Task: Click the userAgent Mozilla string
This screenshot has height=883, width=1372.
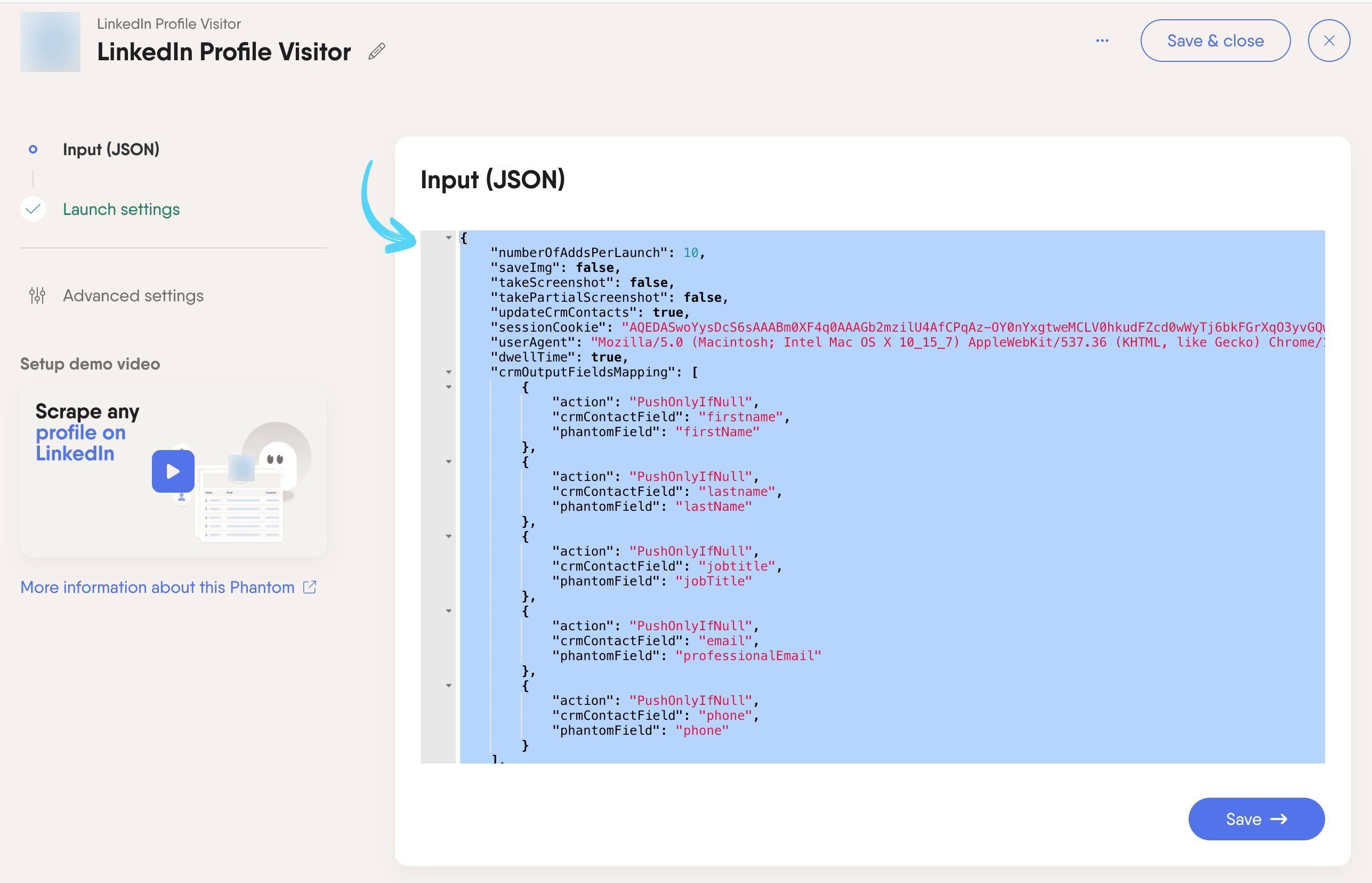Action: click(x=957, y=342)
